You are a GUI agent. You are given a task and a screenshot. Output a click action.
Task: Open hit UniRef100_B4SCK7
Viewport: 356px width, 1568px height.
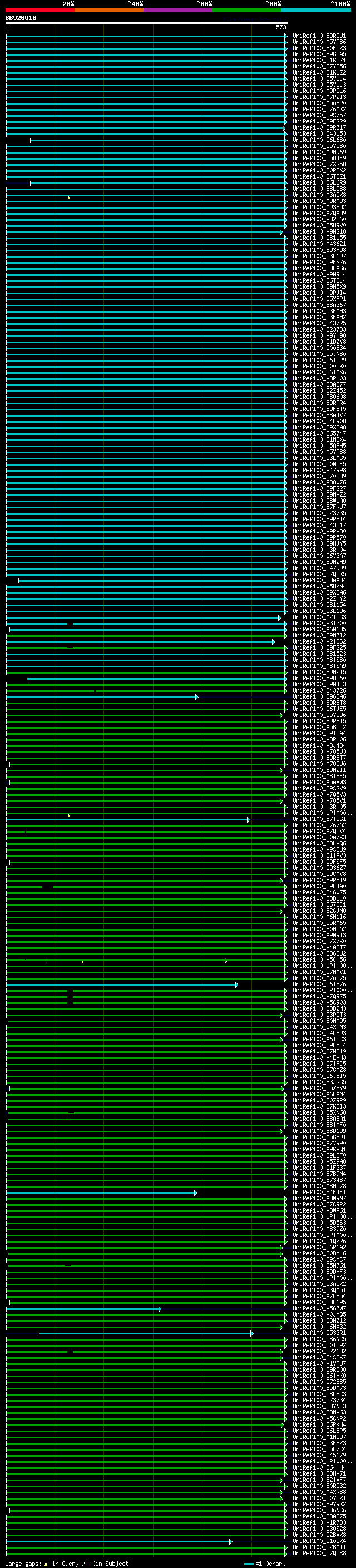(319, 1357)
